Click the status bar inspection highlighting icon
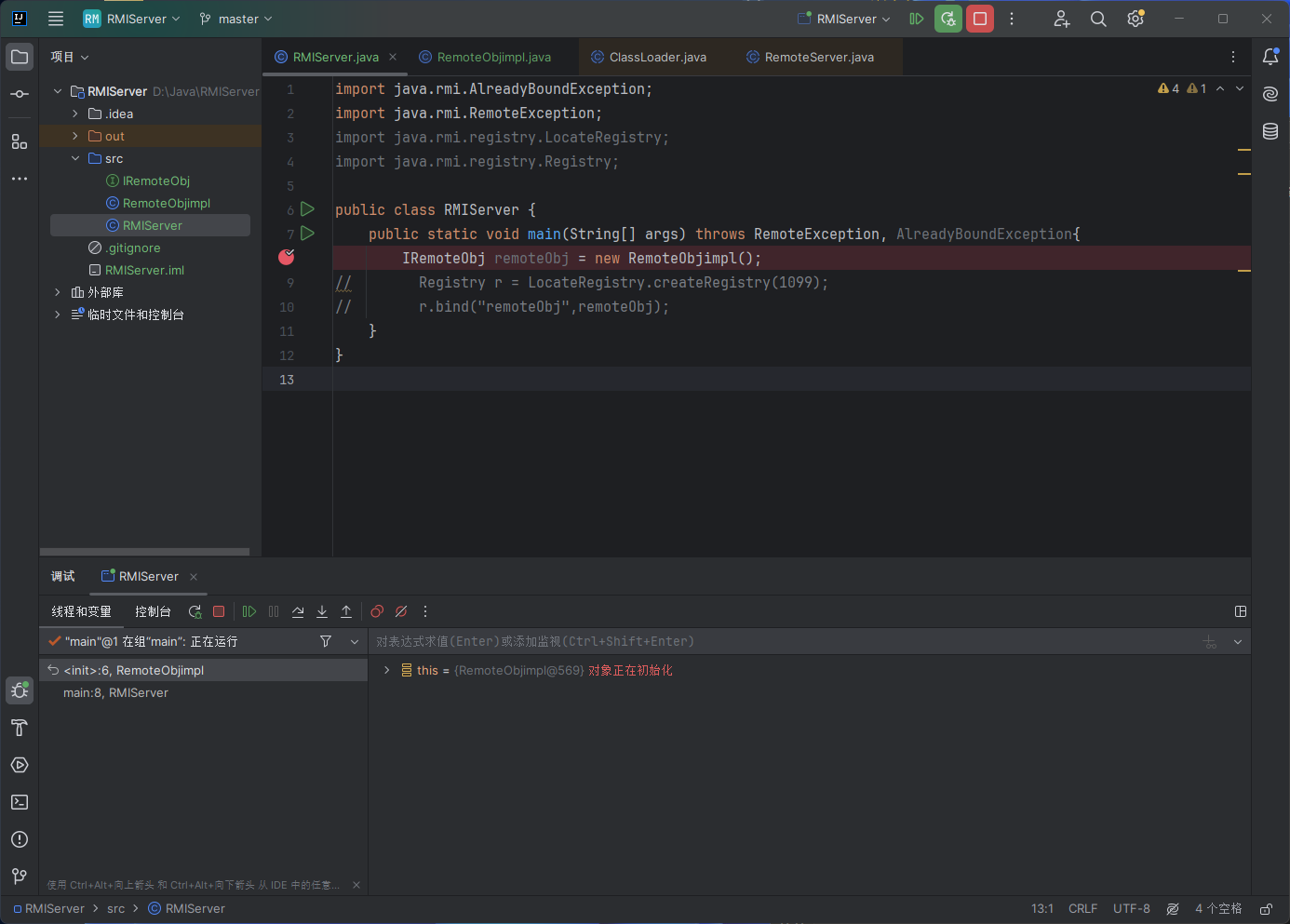 click(1173, 909)
